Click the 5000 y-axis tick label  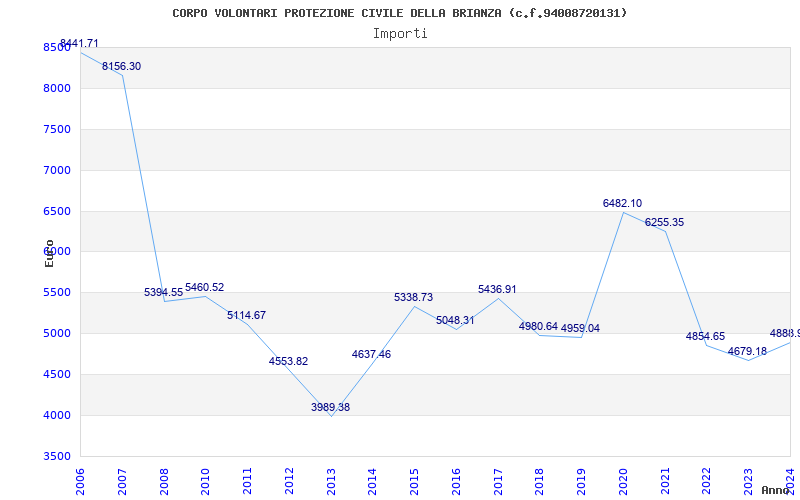click(57, 333)
